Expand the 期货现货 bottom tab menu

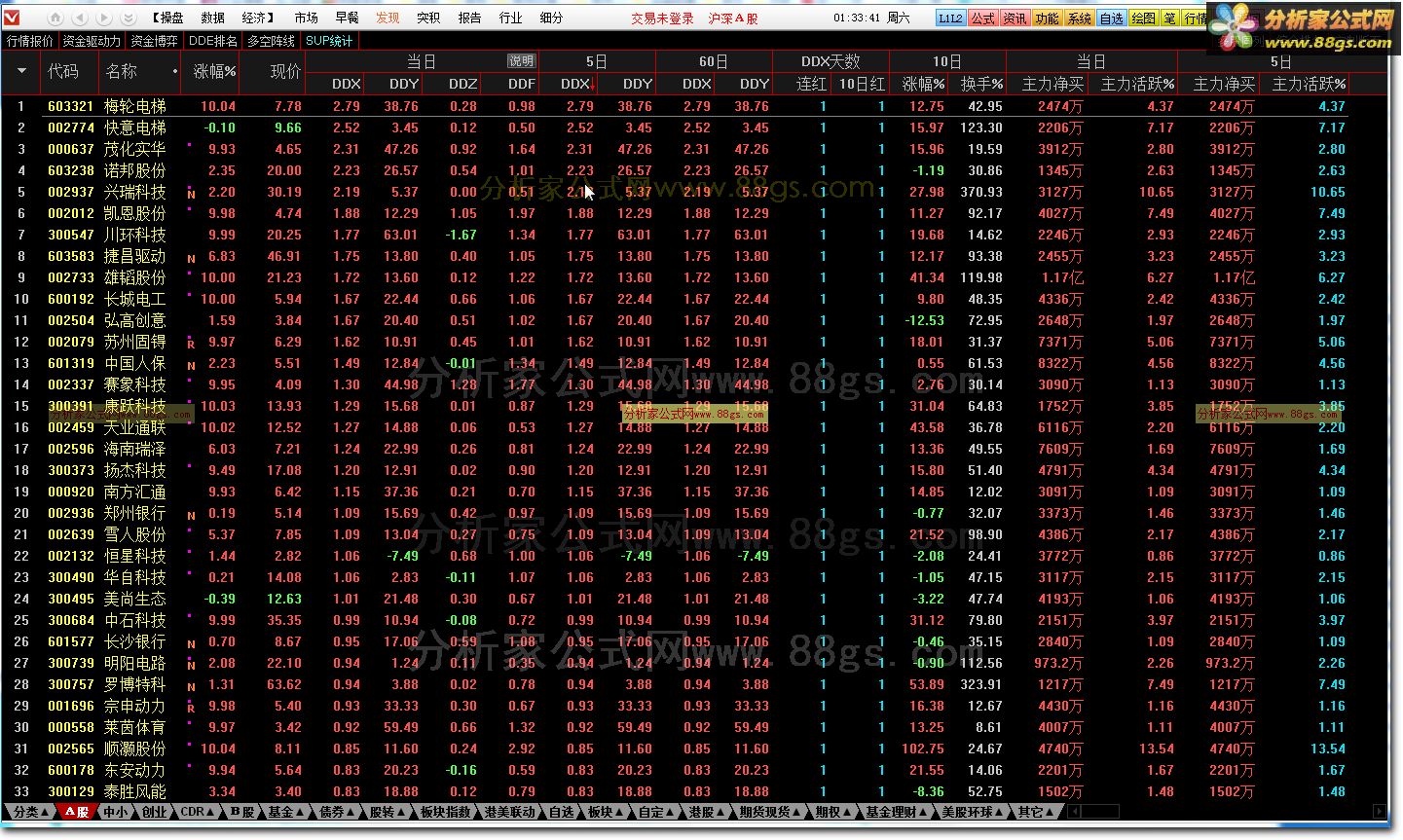click(x=770, y=812)
